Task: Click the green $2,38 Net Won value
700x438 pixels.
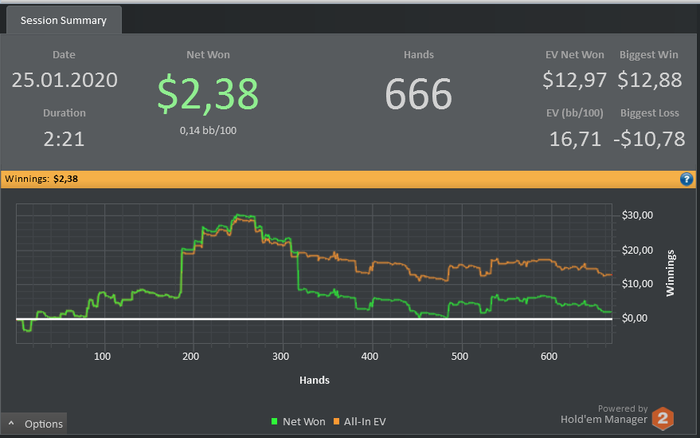Action: point(208,94)
